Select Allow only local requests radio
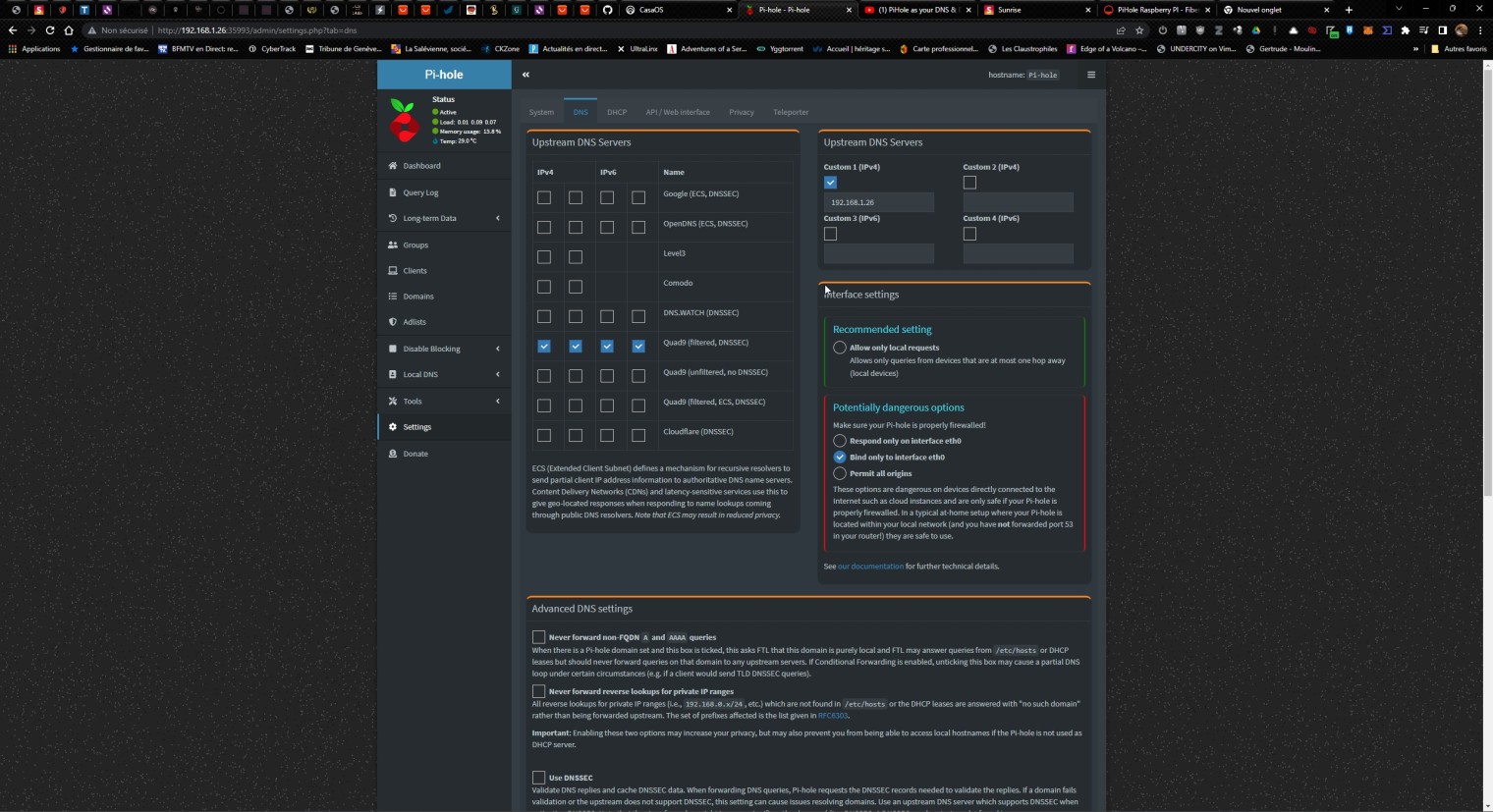The width and height of the screenshot is (1493, 812). (x=840, y=348)
